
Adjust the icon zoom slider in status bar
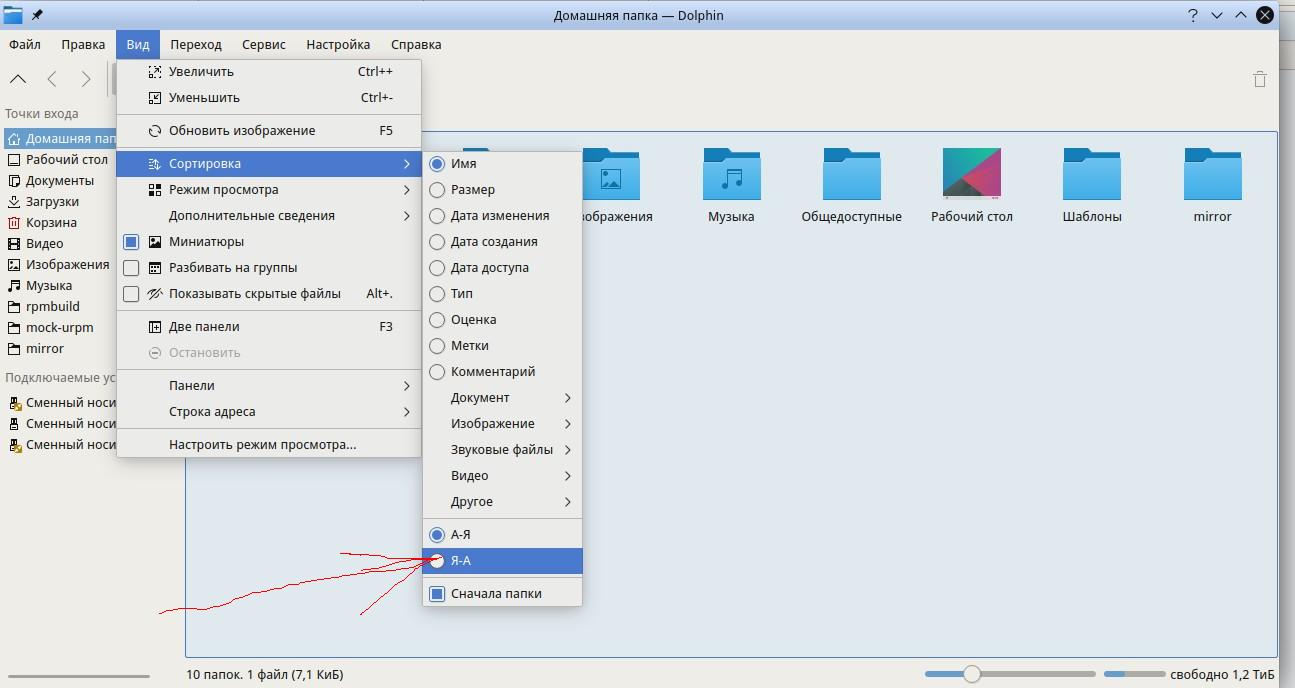[x=1010, y=675]
